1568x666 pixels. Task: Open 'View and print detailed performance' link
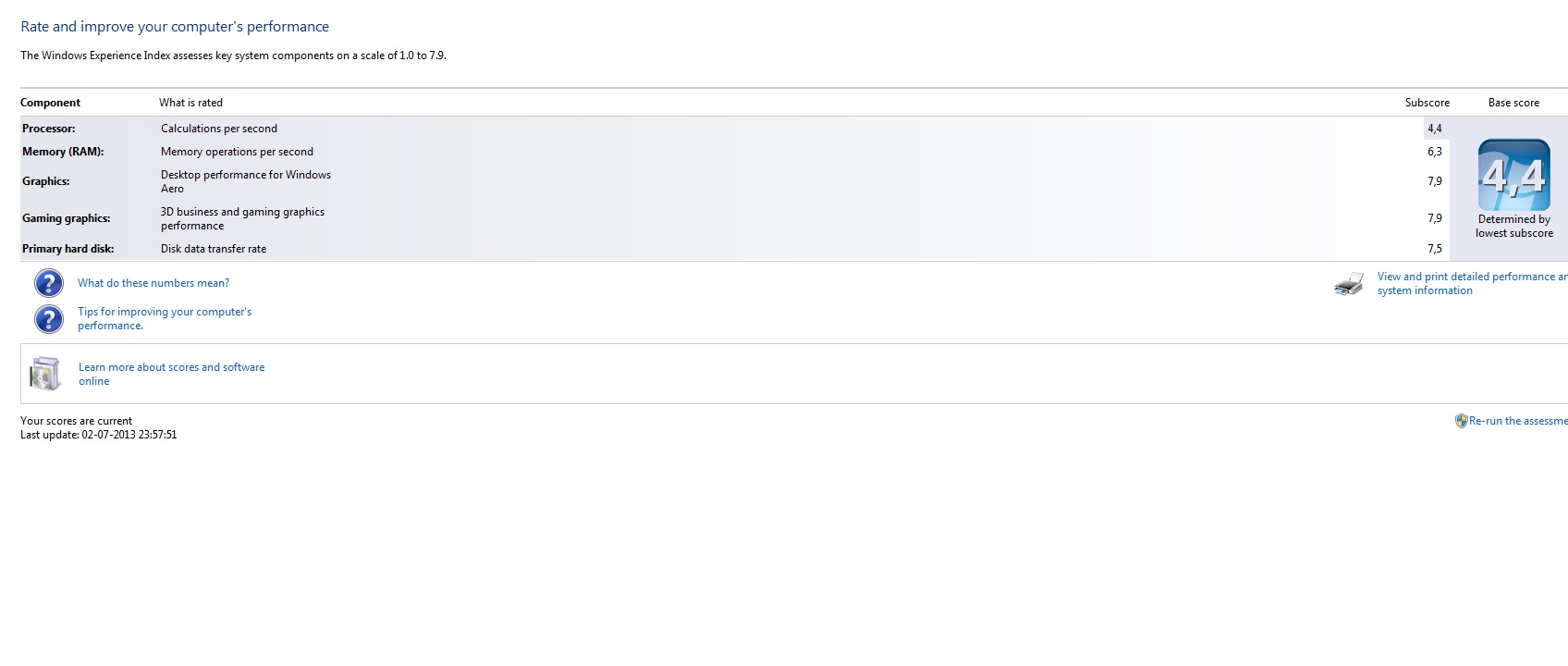1472,283
